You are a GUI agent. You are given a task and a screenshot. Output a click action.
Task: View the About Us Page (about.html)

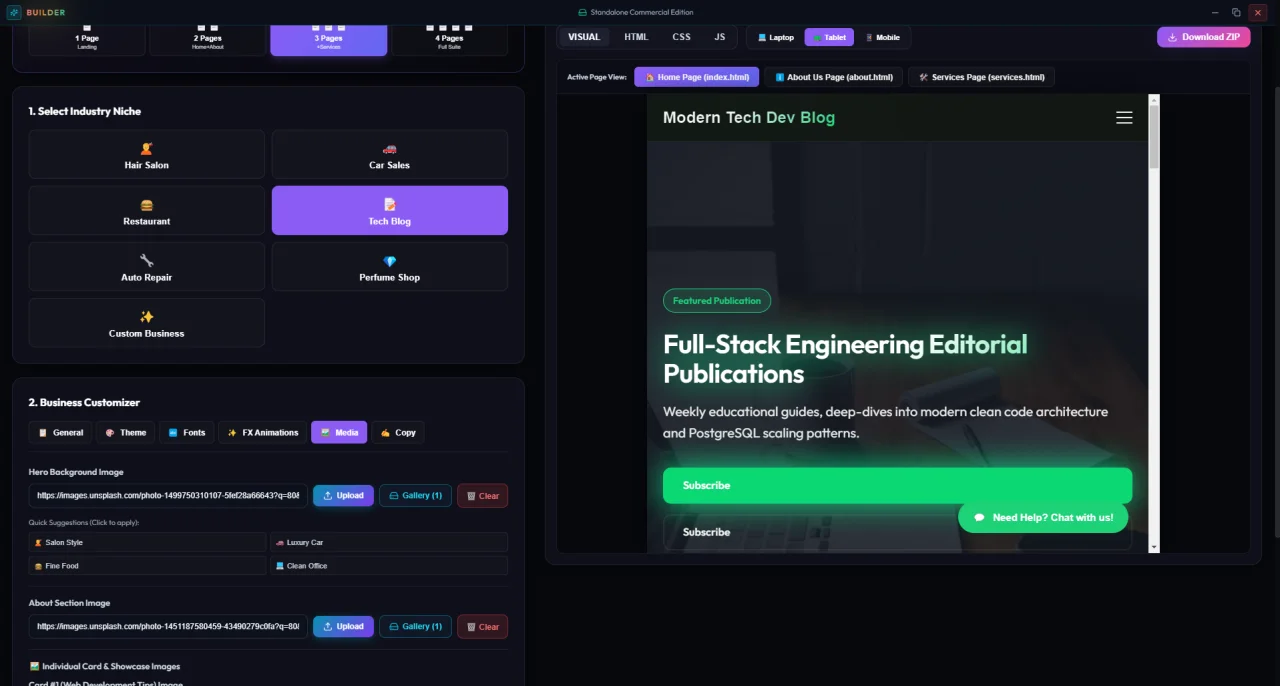click(x=834, y=77)
